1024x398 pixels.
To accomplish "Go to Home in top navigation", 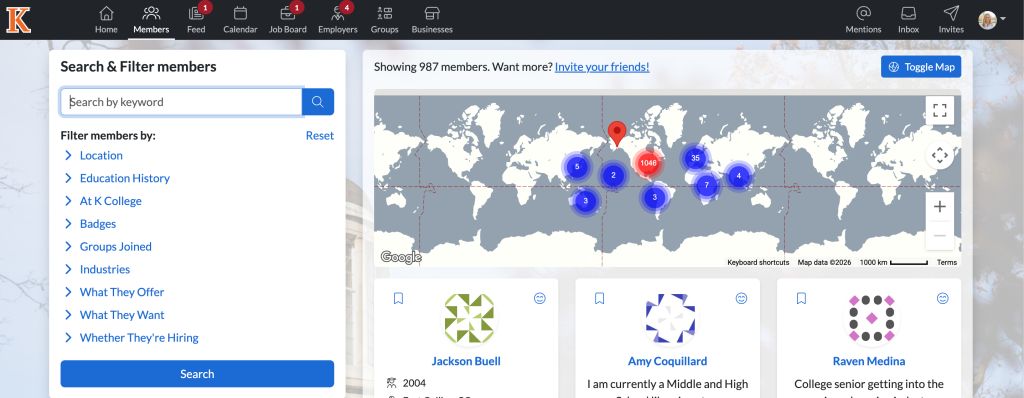I will [106, 20].
